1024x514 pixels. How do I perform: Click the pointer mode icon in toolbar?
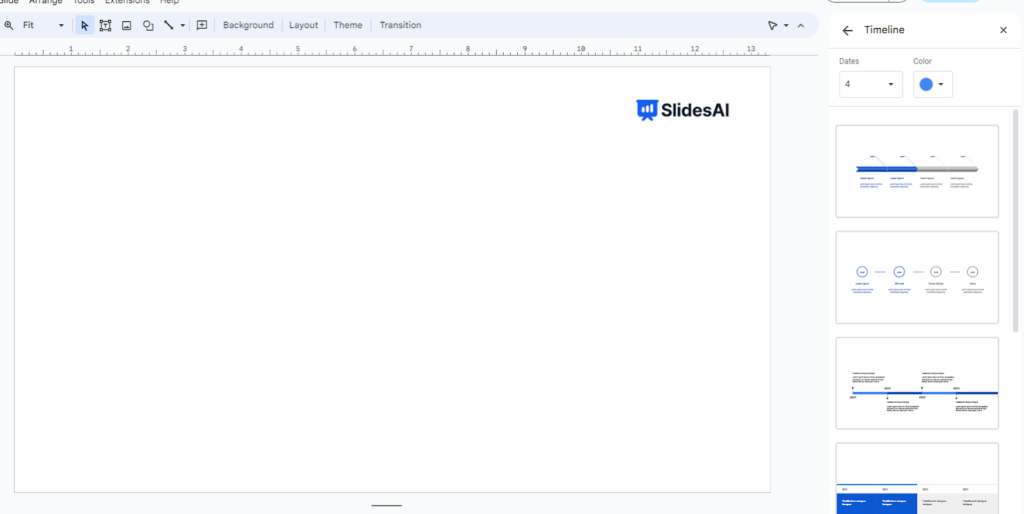pos(772,25)
